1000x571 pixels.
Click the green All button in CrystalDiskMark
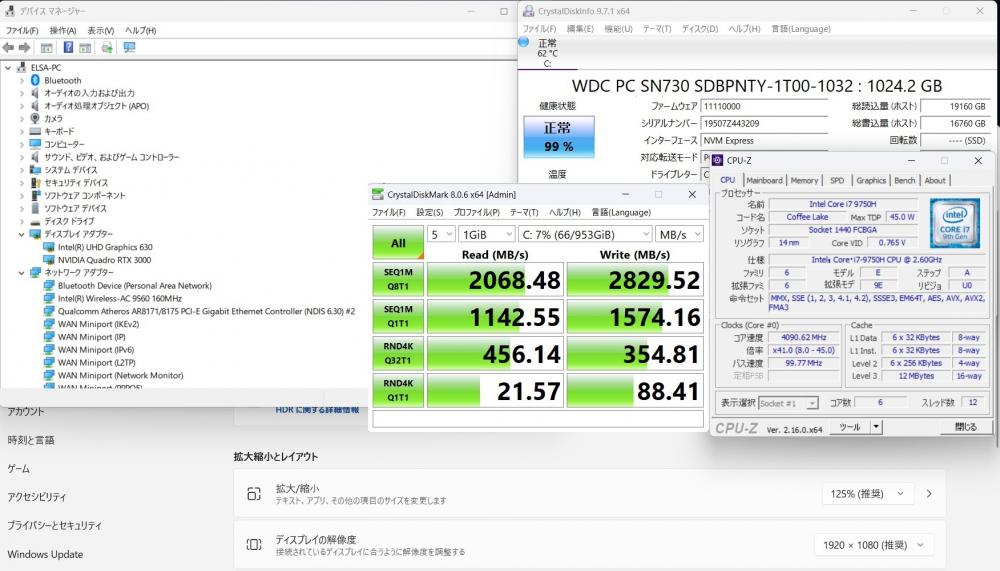[398, 242]
